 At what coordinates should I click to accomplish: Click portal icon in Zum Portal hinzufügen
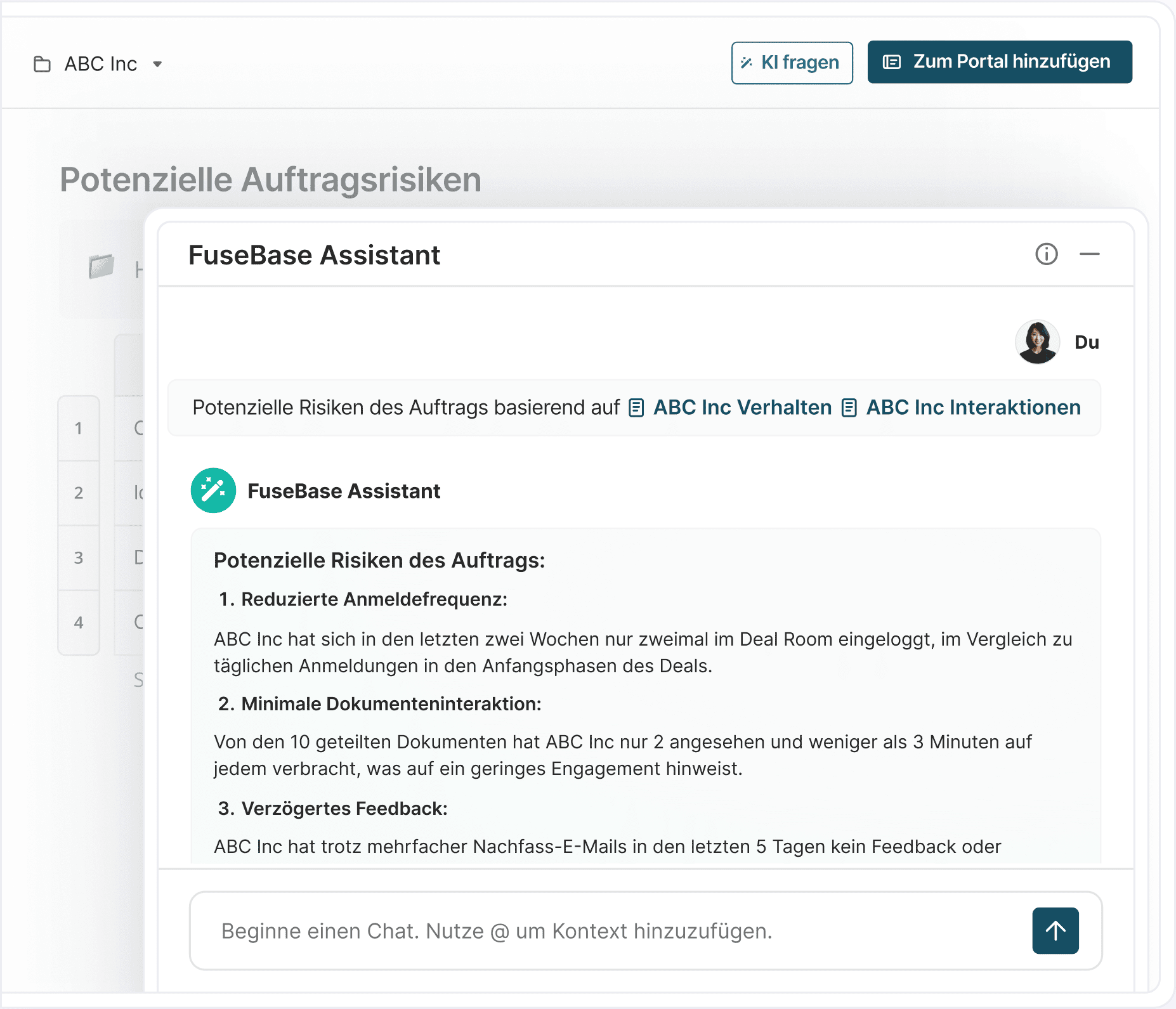coord(892,62)
